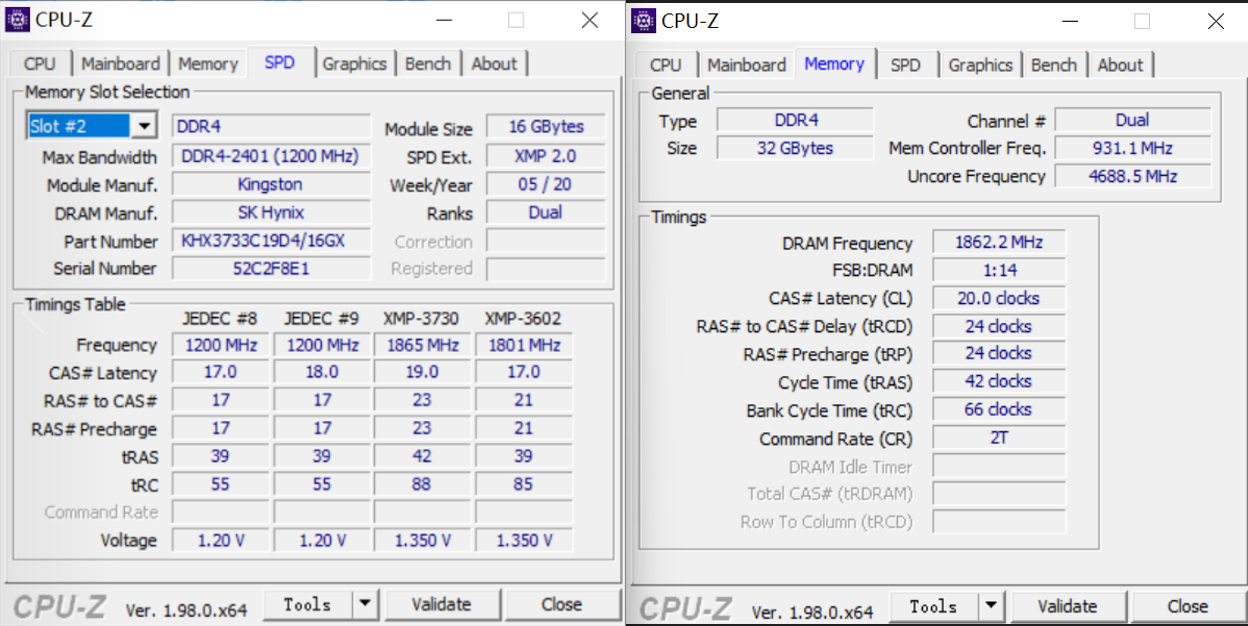Image resolution: width=1248 pixels, height=626 pixels.
Task: Open About tab in left window
Action: click(x=494, y=63)
